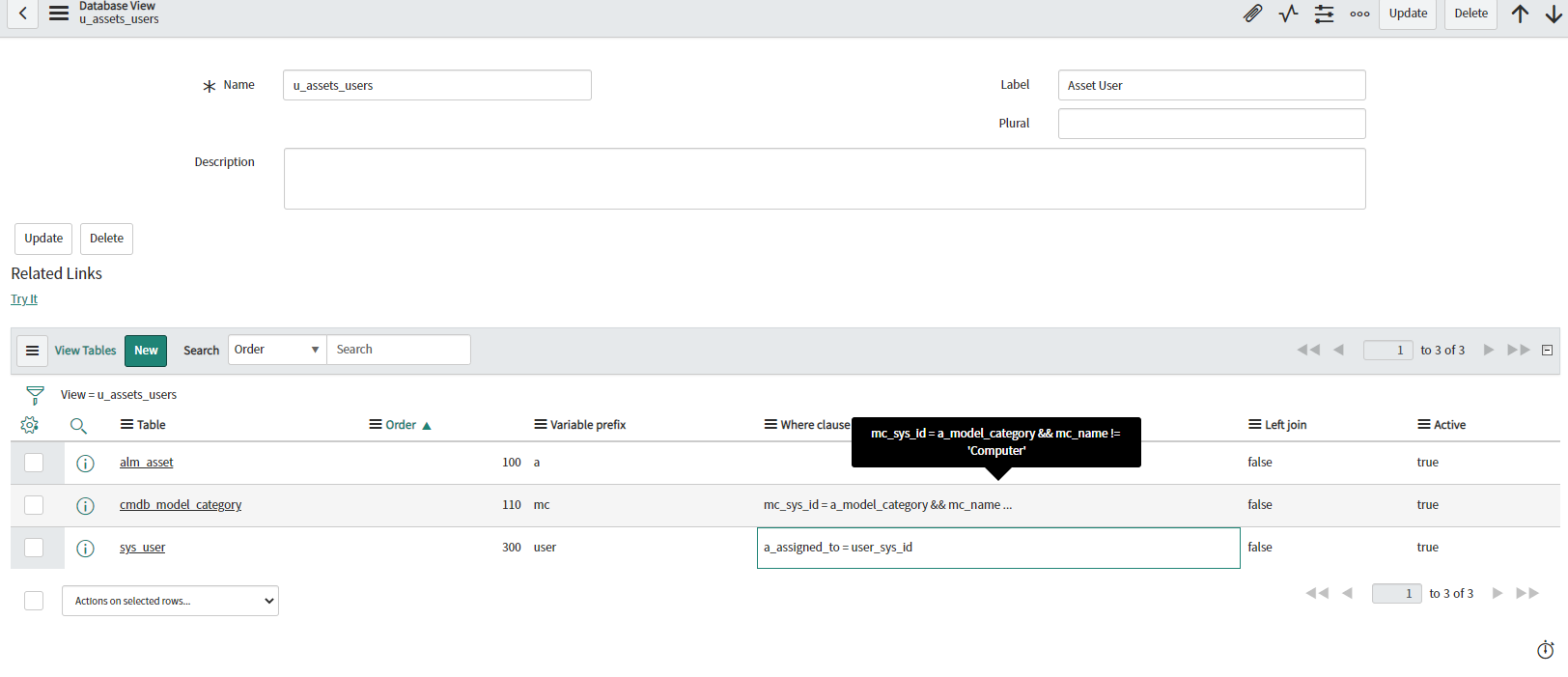
Task: Go to the last page in the bottom pager
Action: click(x=1527, y=593)
